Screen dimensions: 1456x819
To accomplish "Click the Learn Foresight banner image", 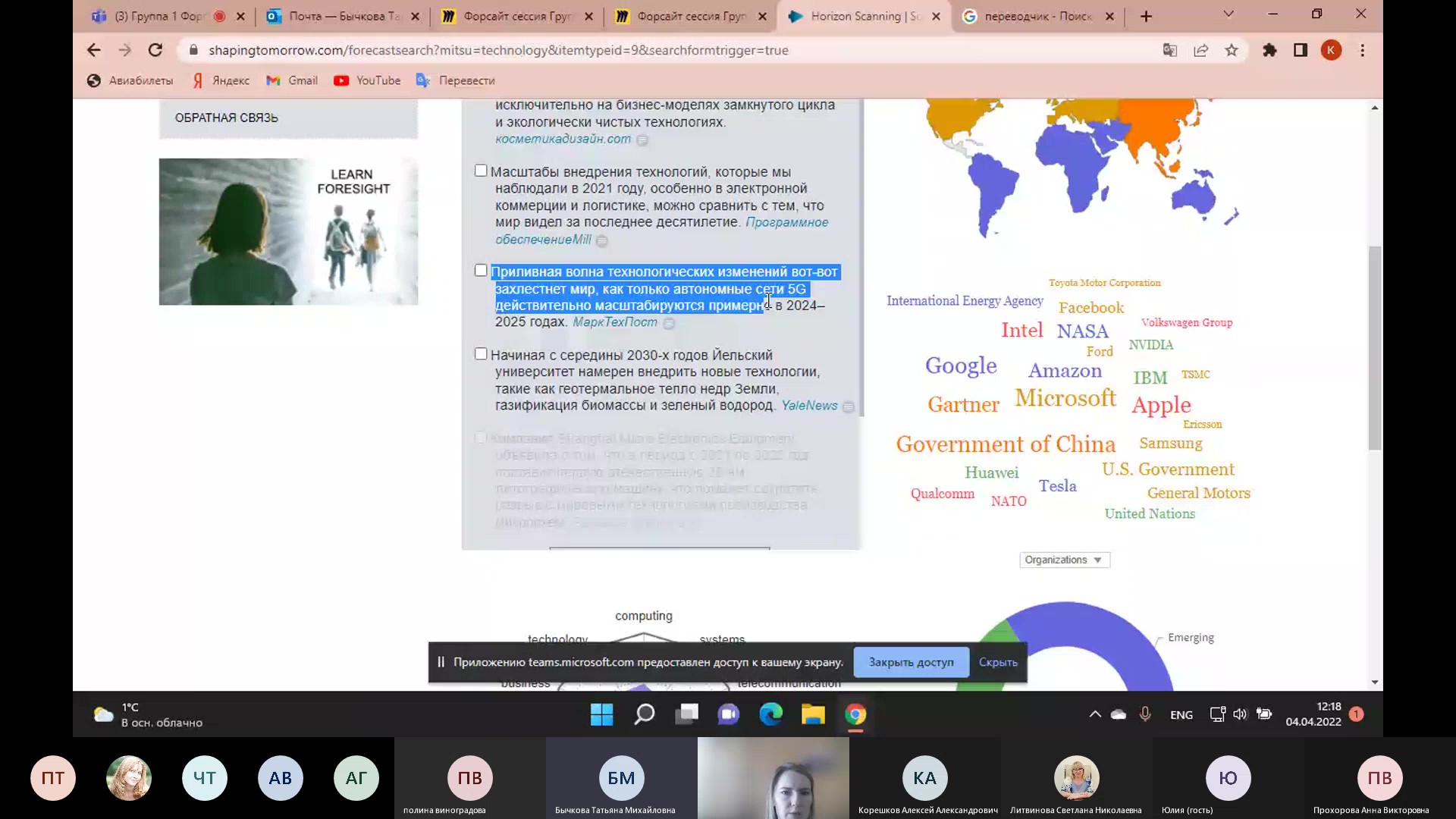I will (288, 231).
